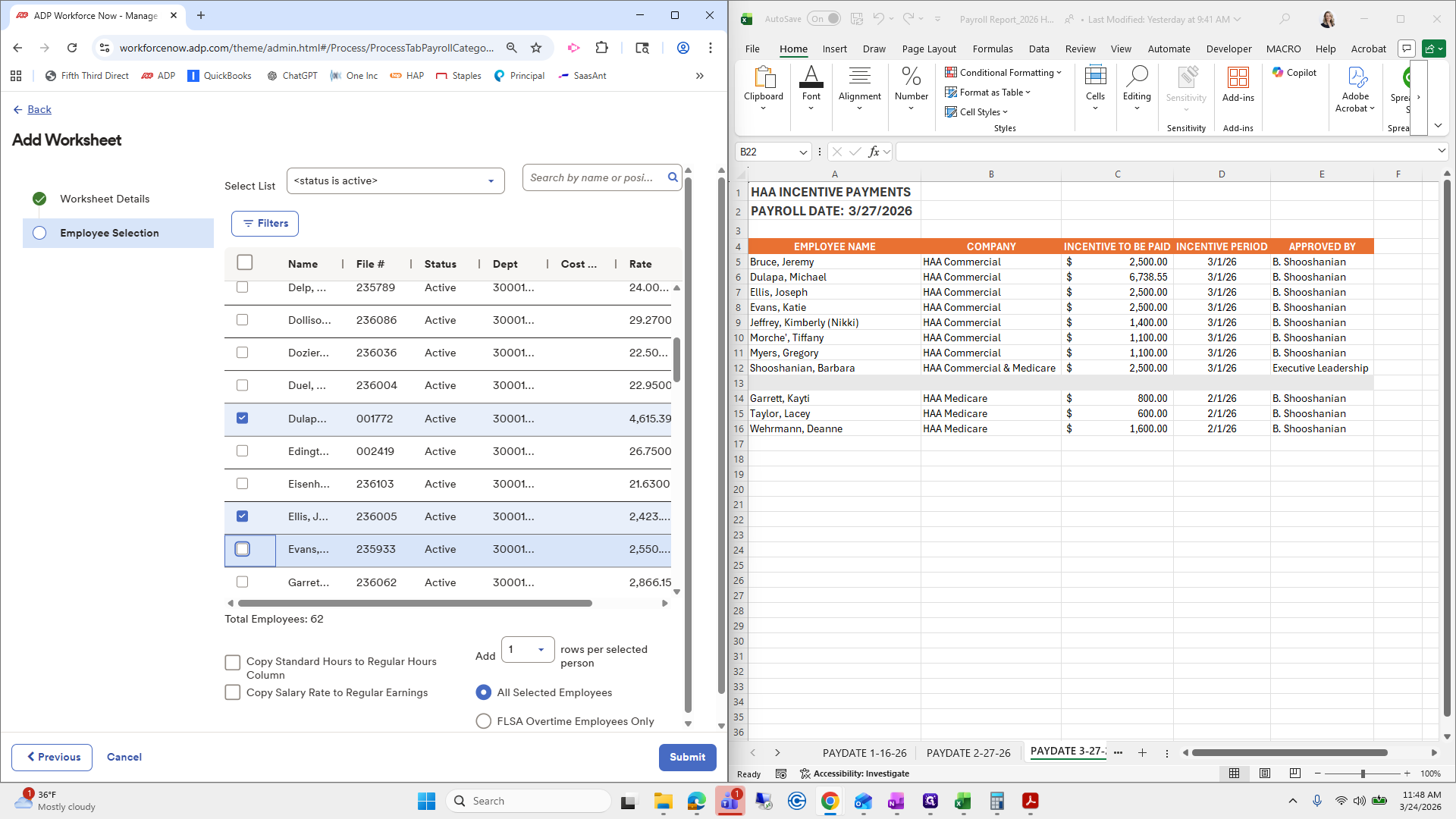Expand the Conditional Formatting menu
The height and width of the screenshot is (819, 1456).
[x=1003, y=73]
